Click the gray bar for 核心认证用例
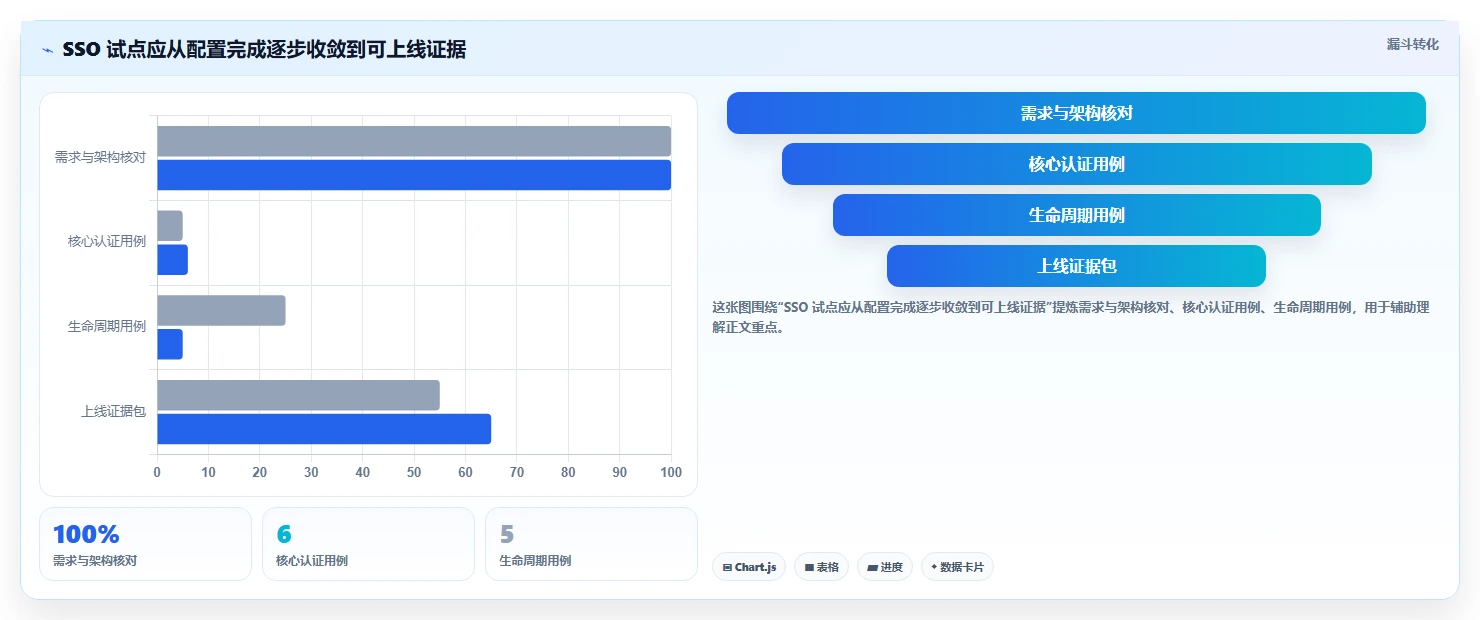The width and height of the screenshot is (1480, 620). (170, 226)
